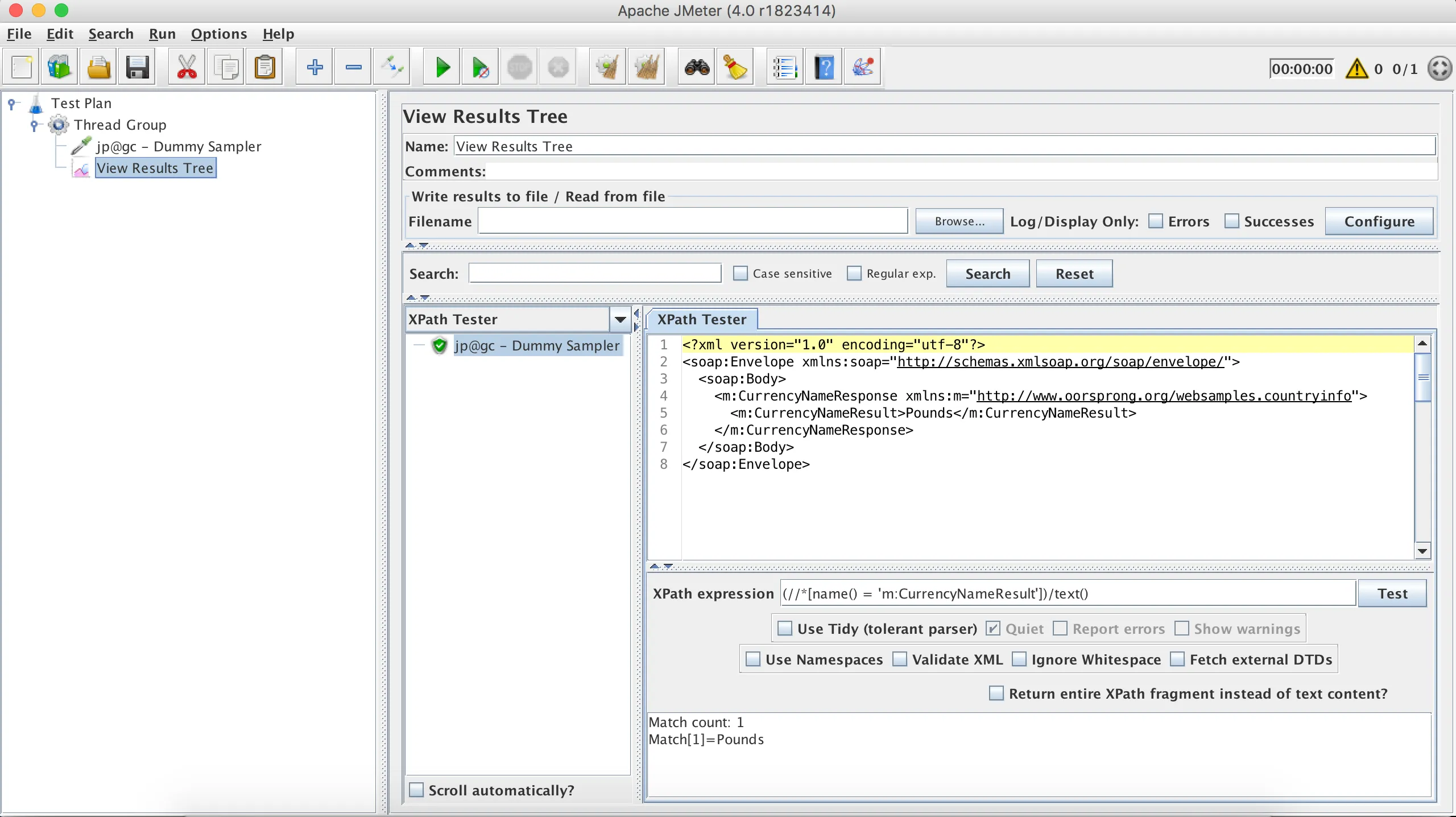
Task: Open the Run menu
Action: (162, 34)
